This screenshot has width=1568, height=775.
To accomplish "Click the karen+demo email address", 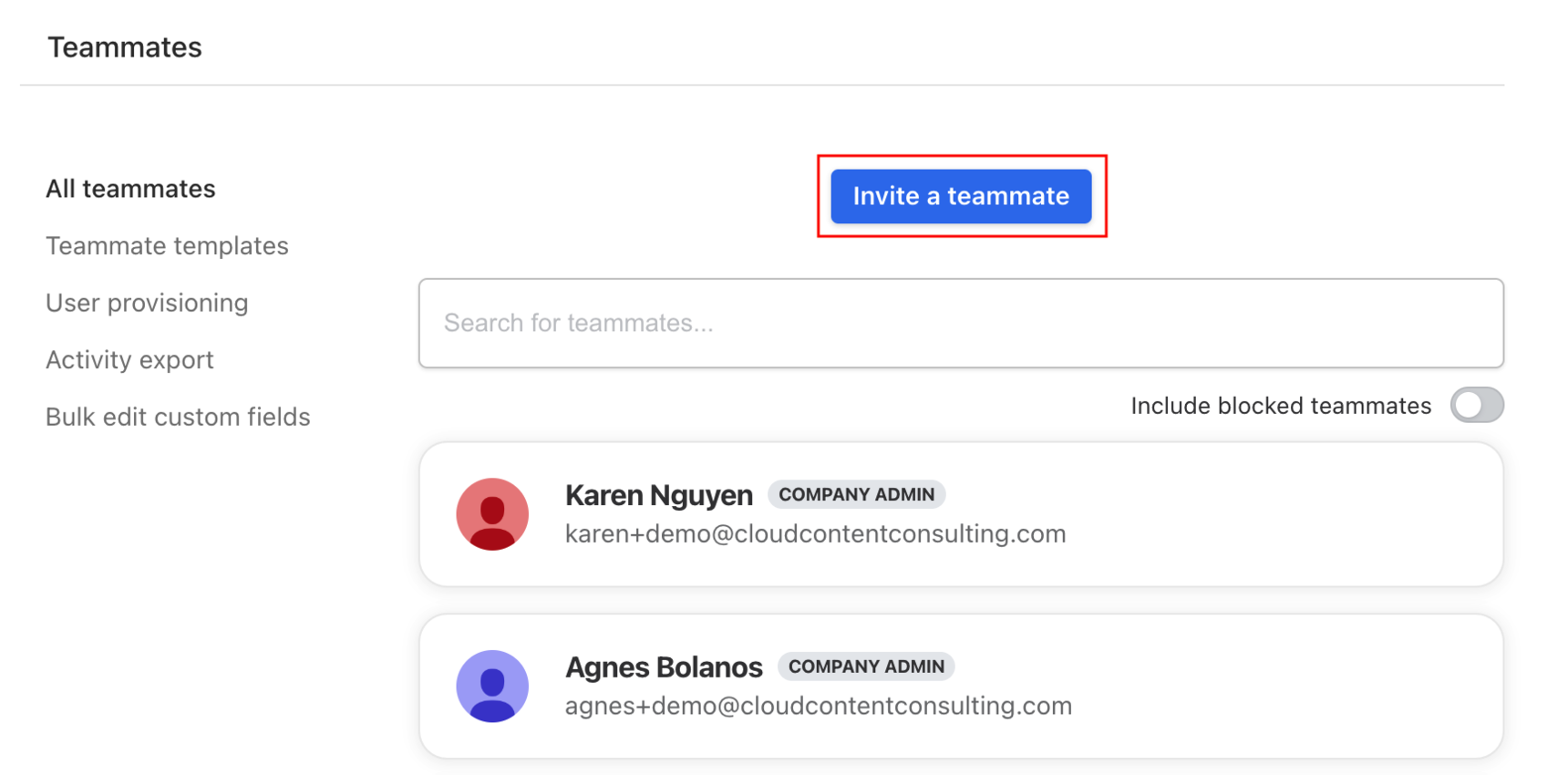I will click(x=815, y=533).
